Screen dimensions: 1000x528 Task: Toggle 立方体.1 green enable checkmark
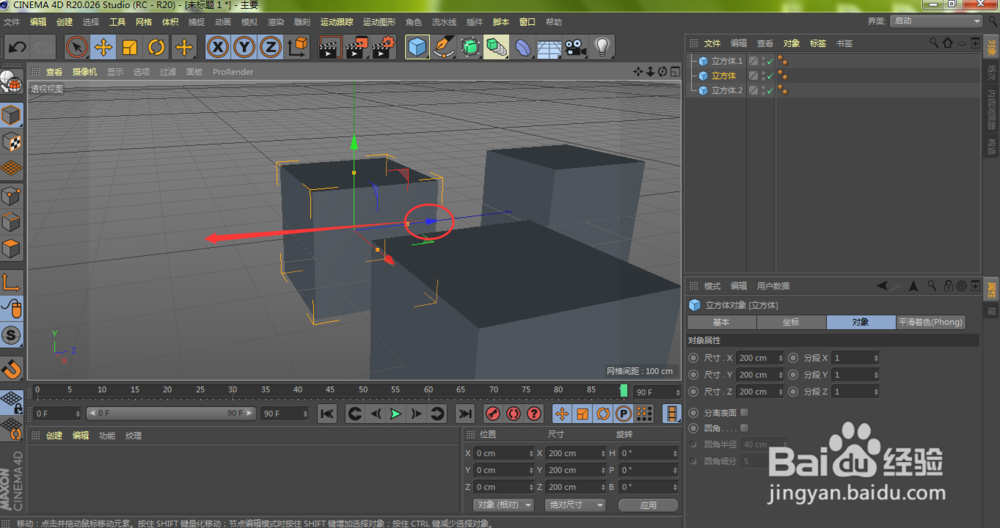pyautogui.click(x=770, y=61)
